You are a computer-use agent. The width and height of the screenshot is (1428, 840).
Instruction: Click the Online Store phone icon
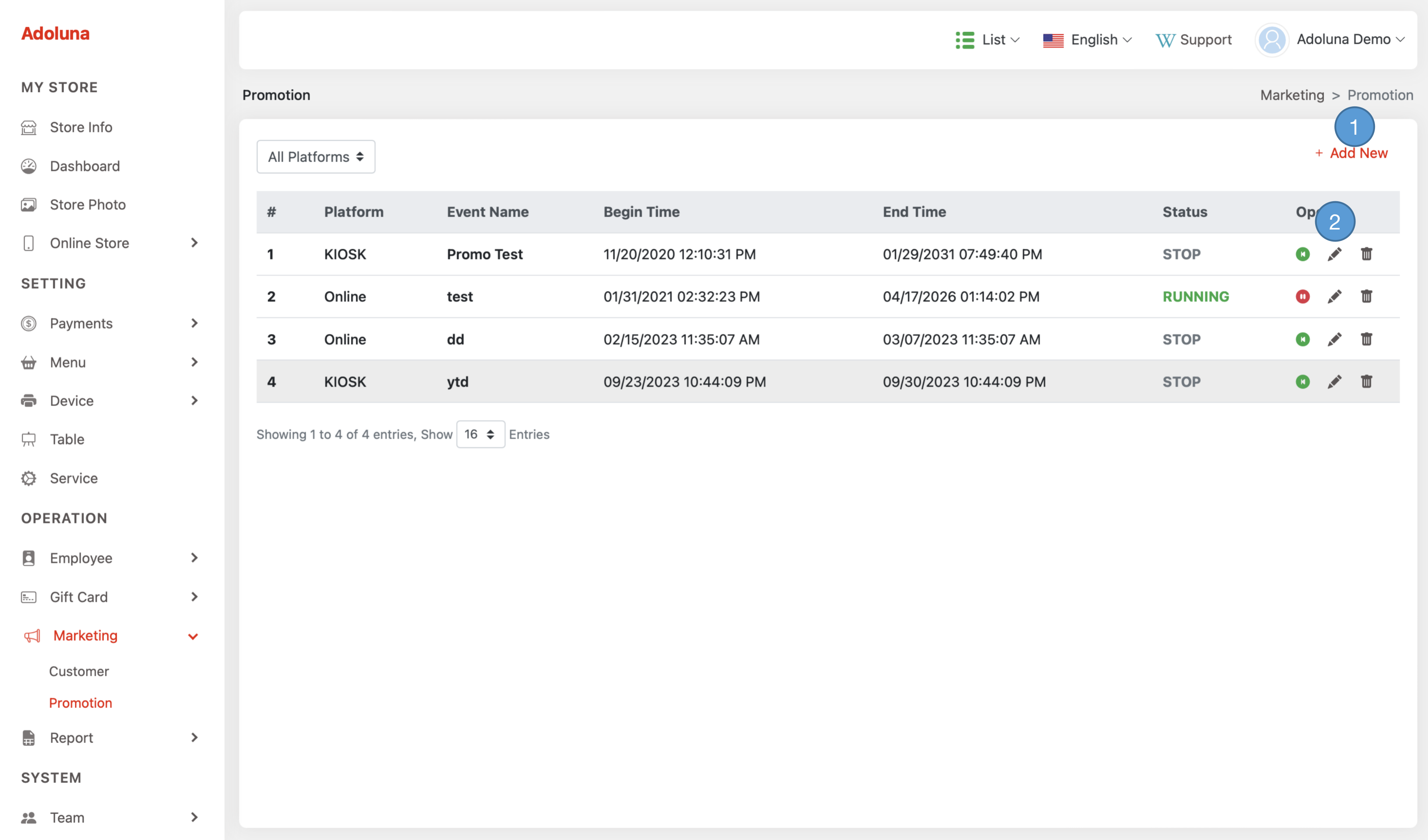29,243
